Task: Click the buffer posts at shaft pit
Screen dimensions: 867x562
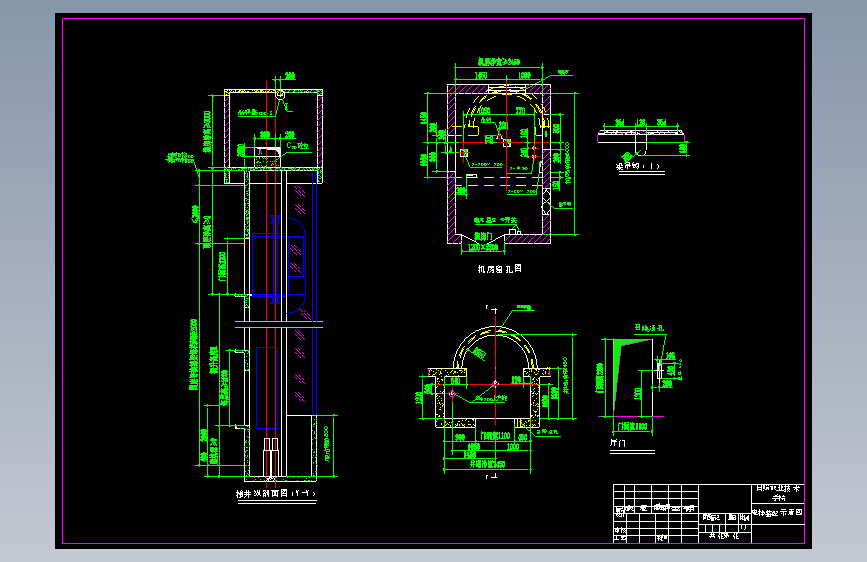Action: click(x=270, y=457)
